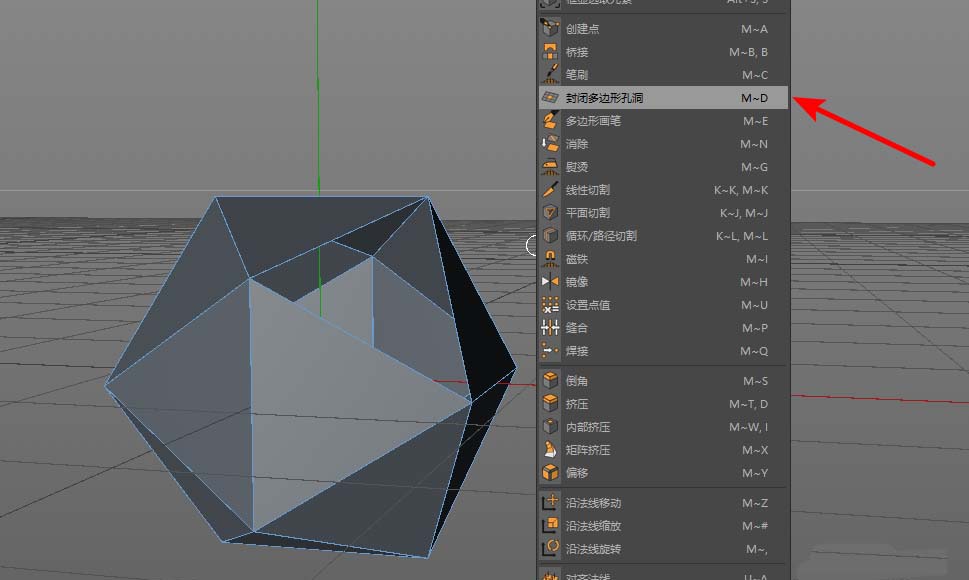Click the Stitch and Sew (缝合) icon
Image resolution: width=969 pixels, height=580 pixels.
pyautogui.click(x=549, y=327)
